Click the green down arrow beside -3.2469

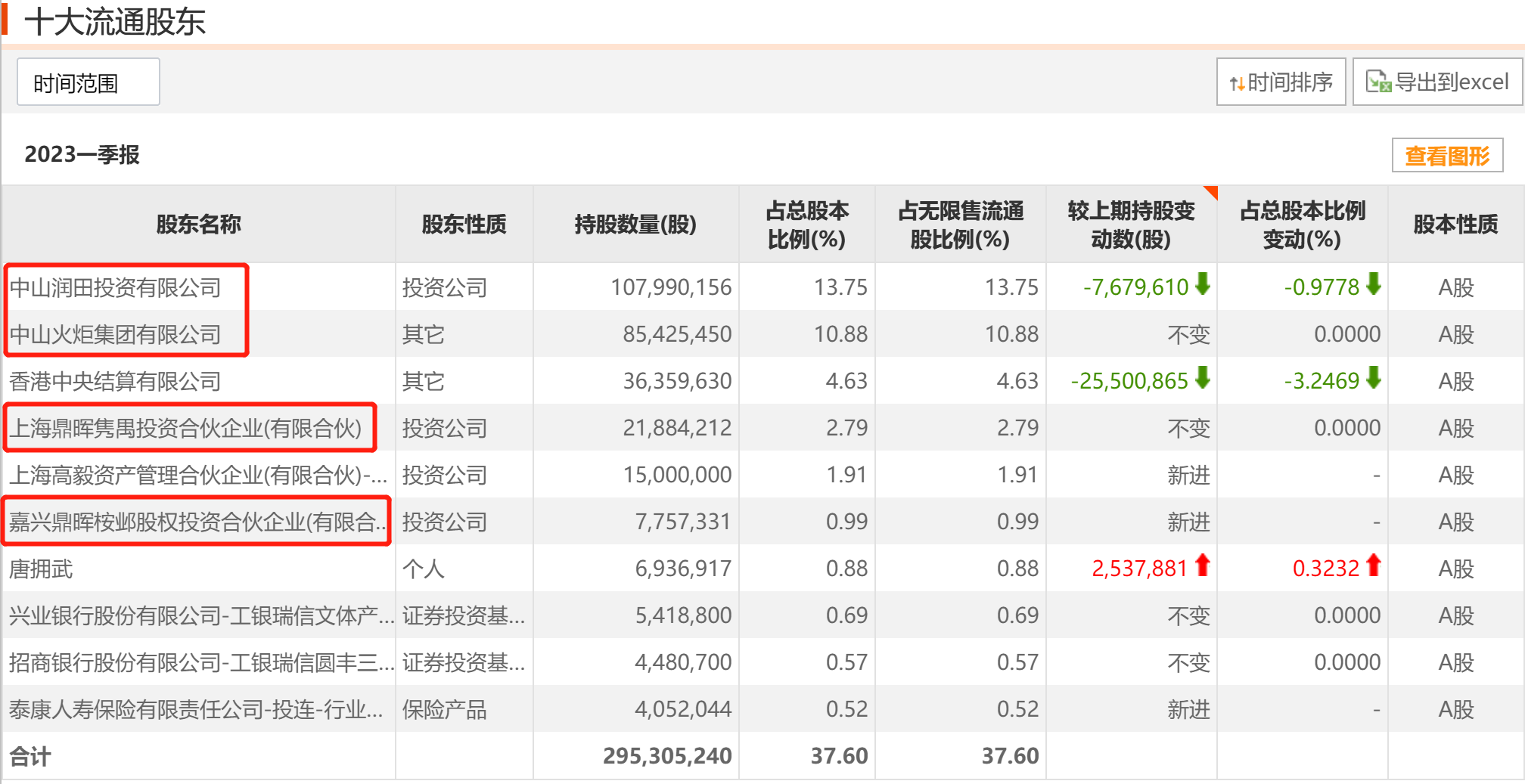[1373, 378]
